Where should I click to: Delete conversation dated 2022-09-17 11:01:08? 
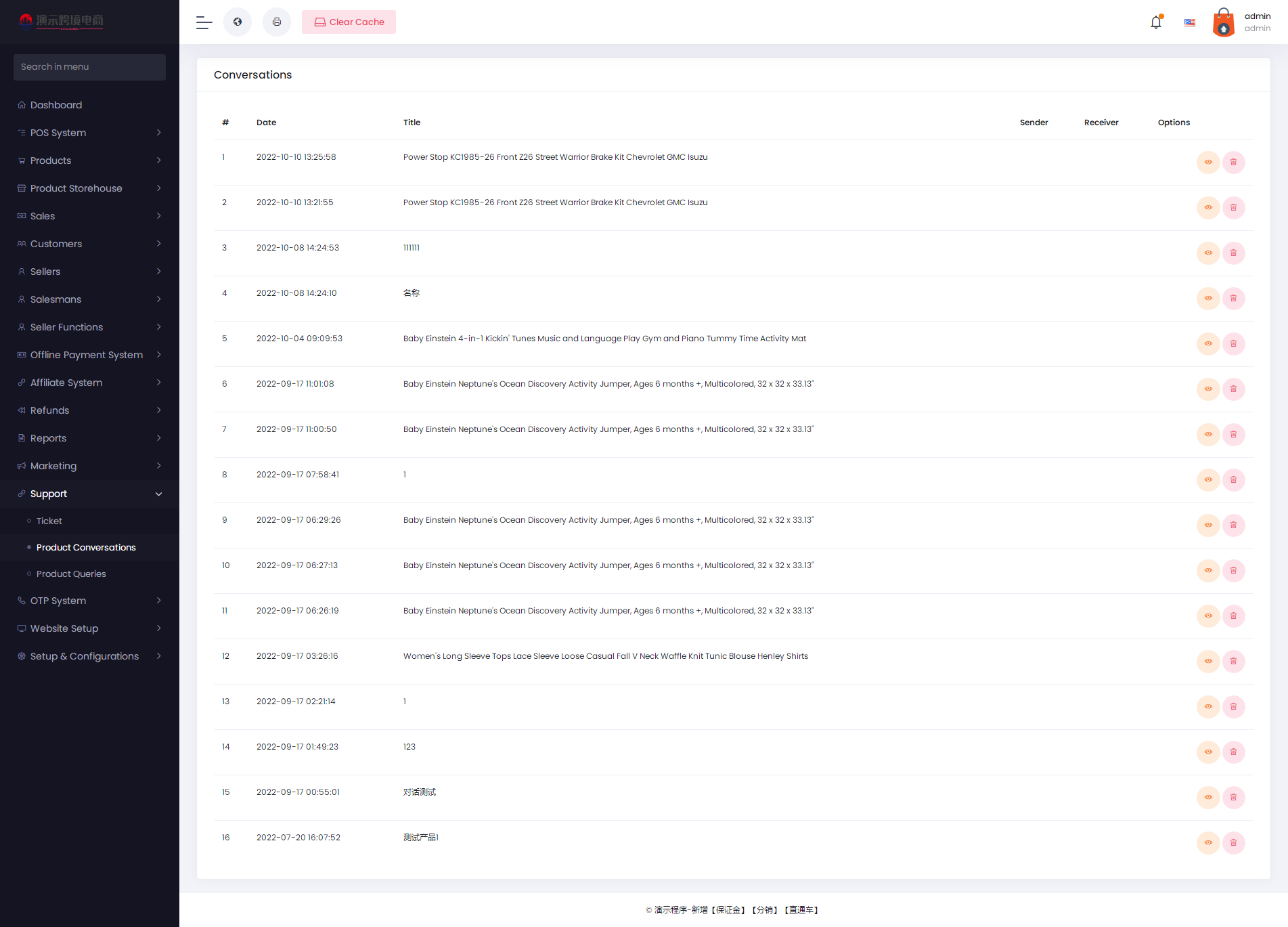tap(1234, 389)
